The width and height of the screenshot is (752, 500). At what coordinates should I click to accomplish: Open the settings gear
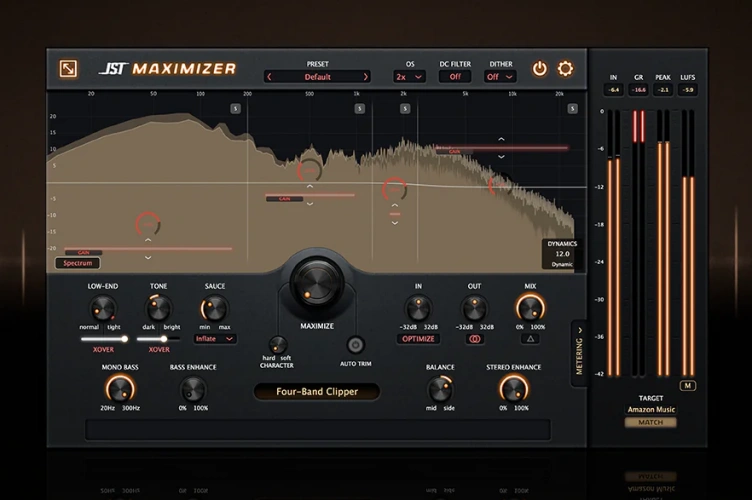pos(565,69)
